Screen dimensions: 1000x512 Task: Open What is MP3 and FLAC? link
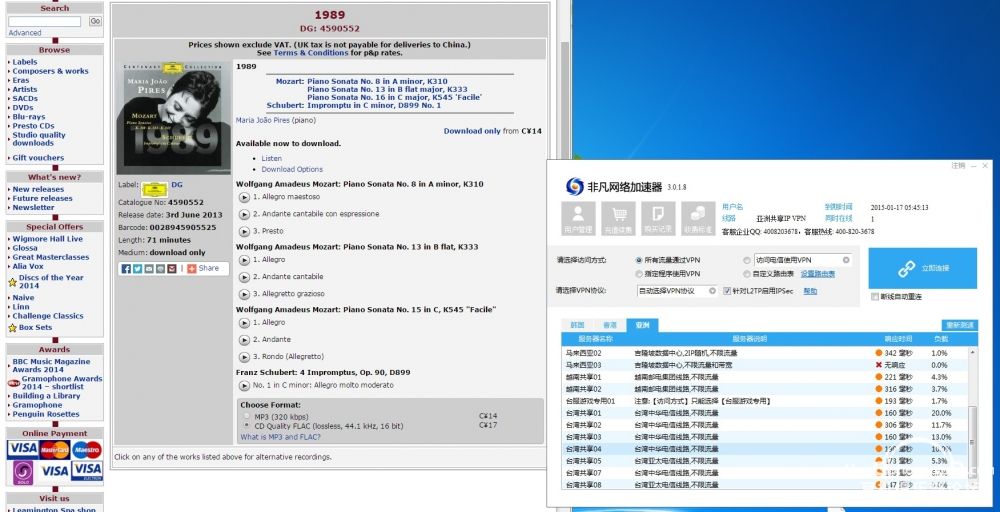[x=281, y=437]
